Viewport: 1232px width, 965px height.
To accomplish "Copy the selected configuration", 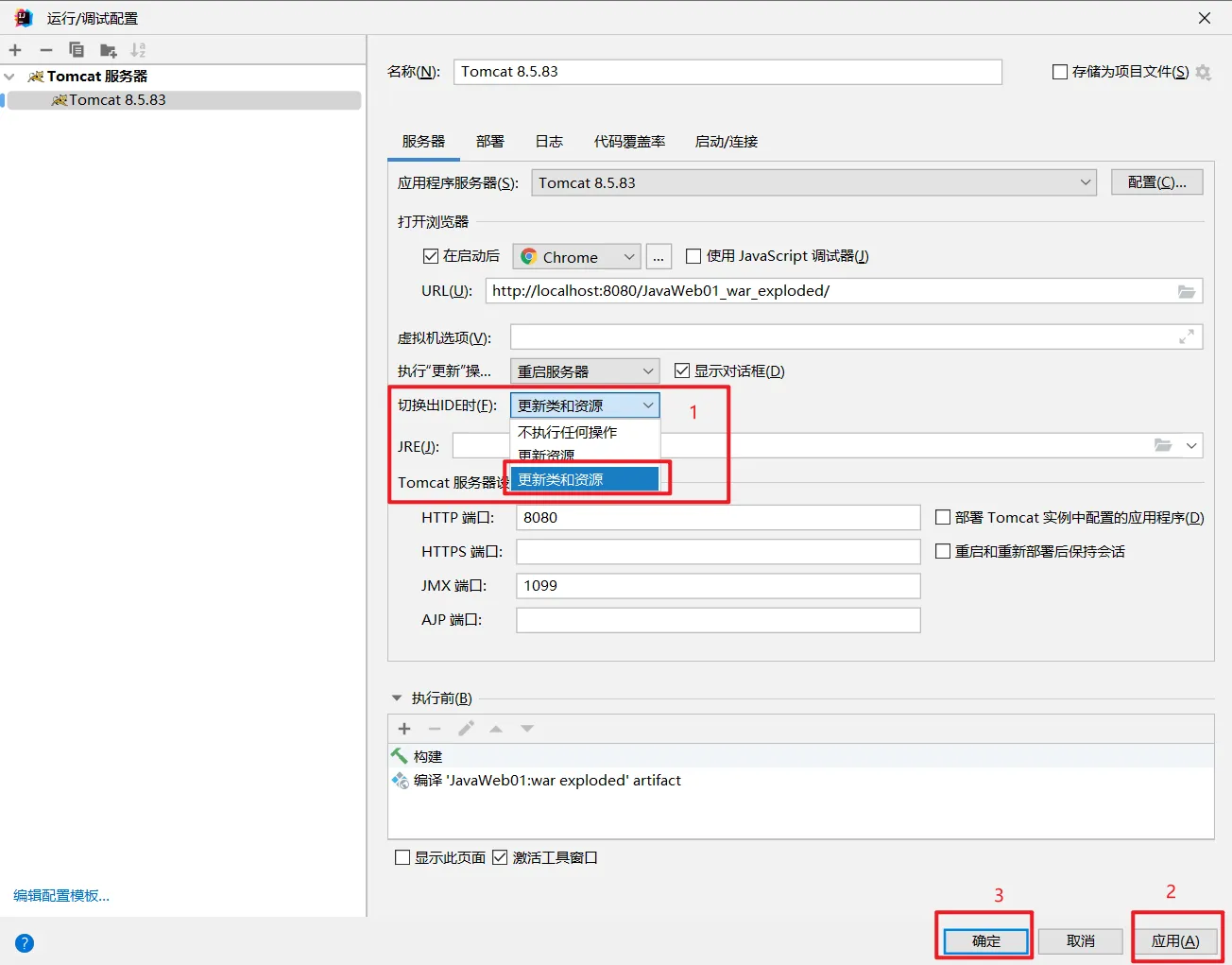I will [x=77, y=50].
